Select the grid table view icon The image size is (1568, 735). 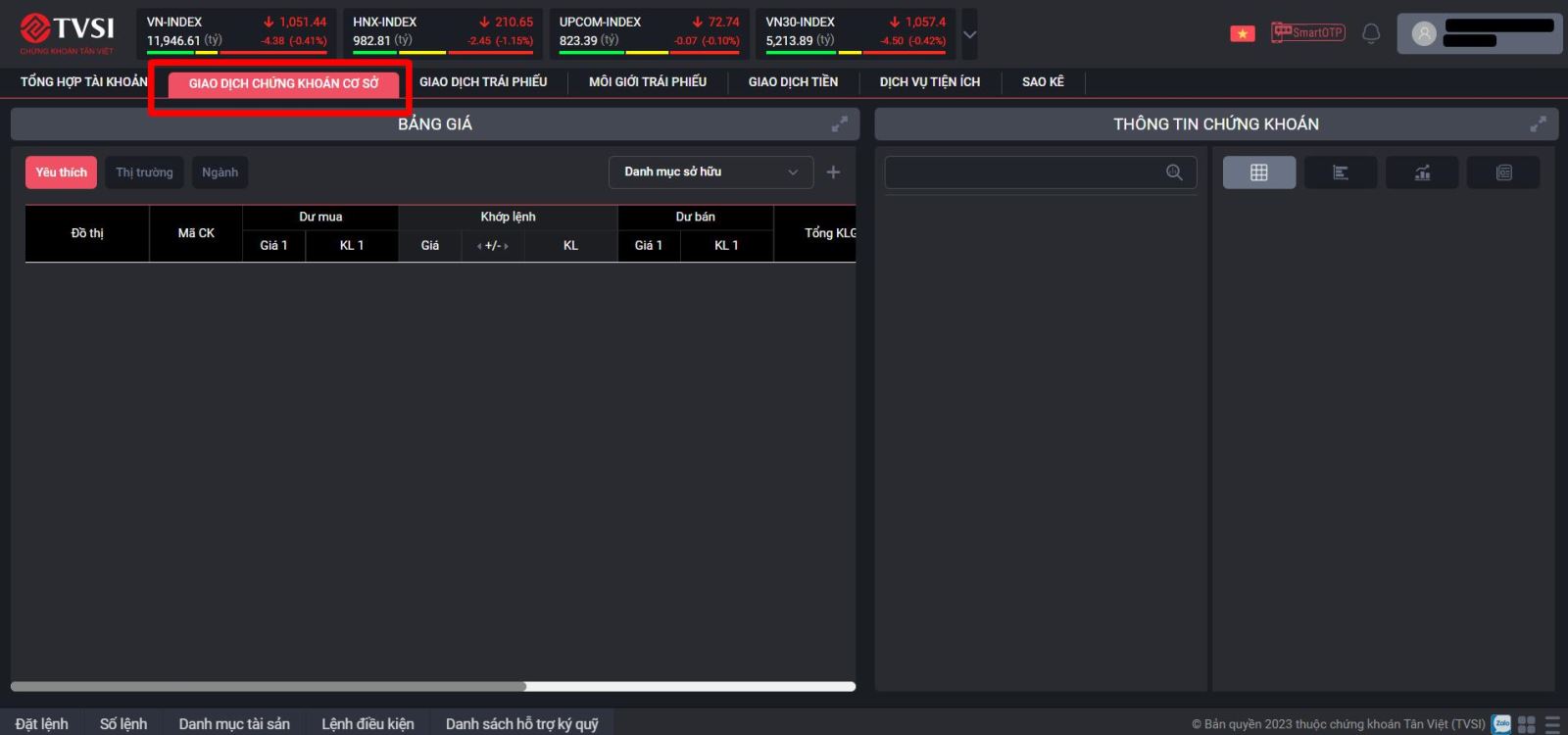point(1258,172)
